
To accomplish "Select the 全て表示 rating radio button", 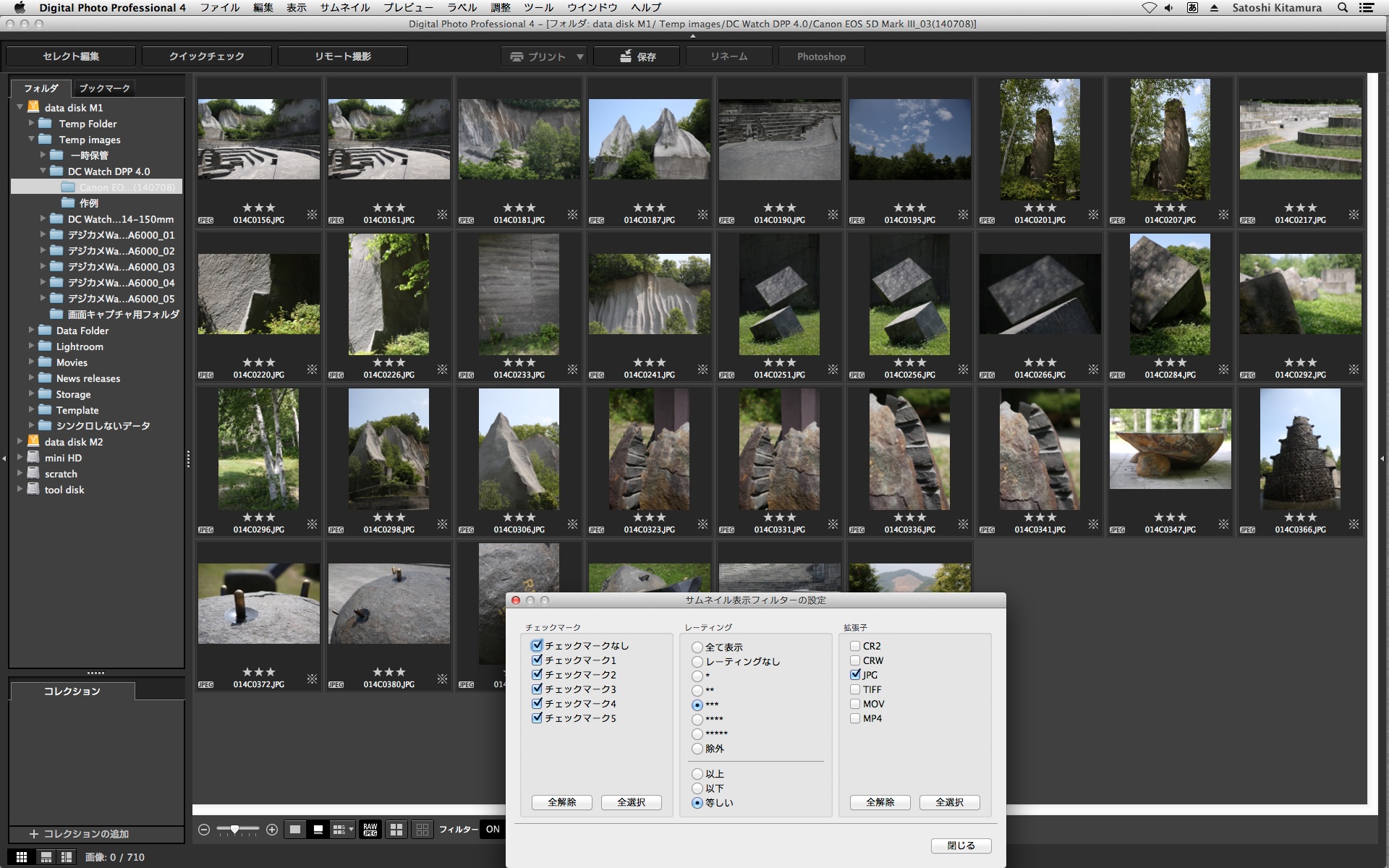I will pos(697,647).
